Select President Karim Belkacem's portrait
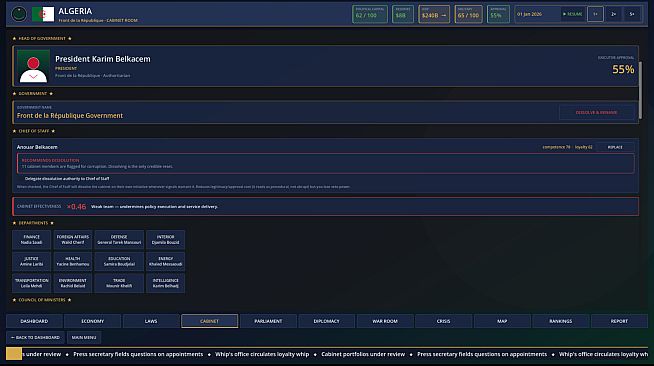654x366 pixels. click(33, 66)
